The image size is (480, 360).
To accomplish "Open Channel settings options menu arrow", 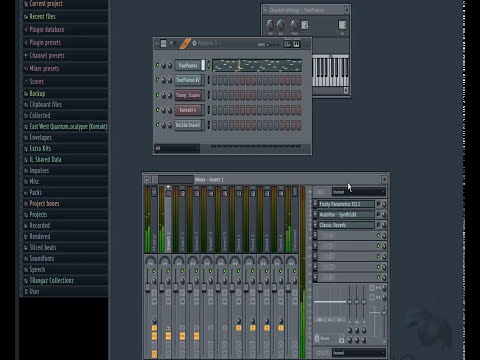I will [266, 10].
